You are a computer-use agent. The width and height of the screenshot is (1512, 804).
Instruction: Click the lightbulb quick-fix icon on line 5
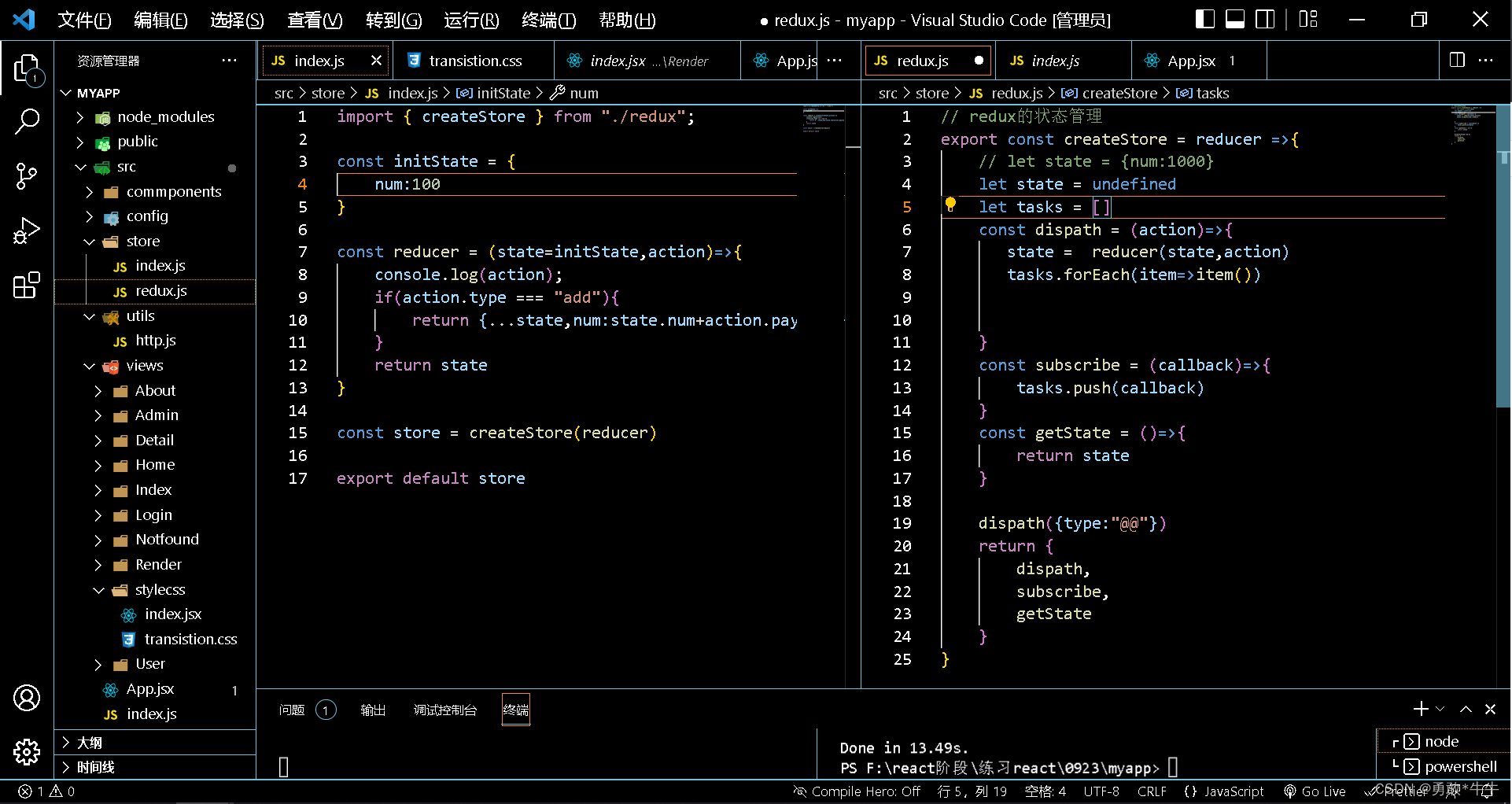[950, 205]
